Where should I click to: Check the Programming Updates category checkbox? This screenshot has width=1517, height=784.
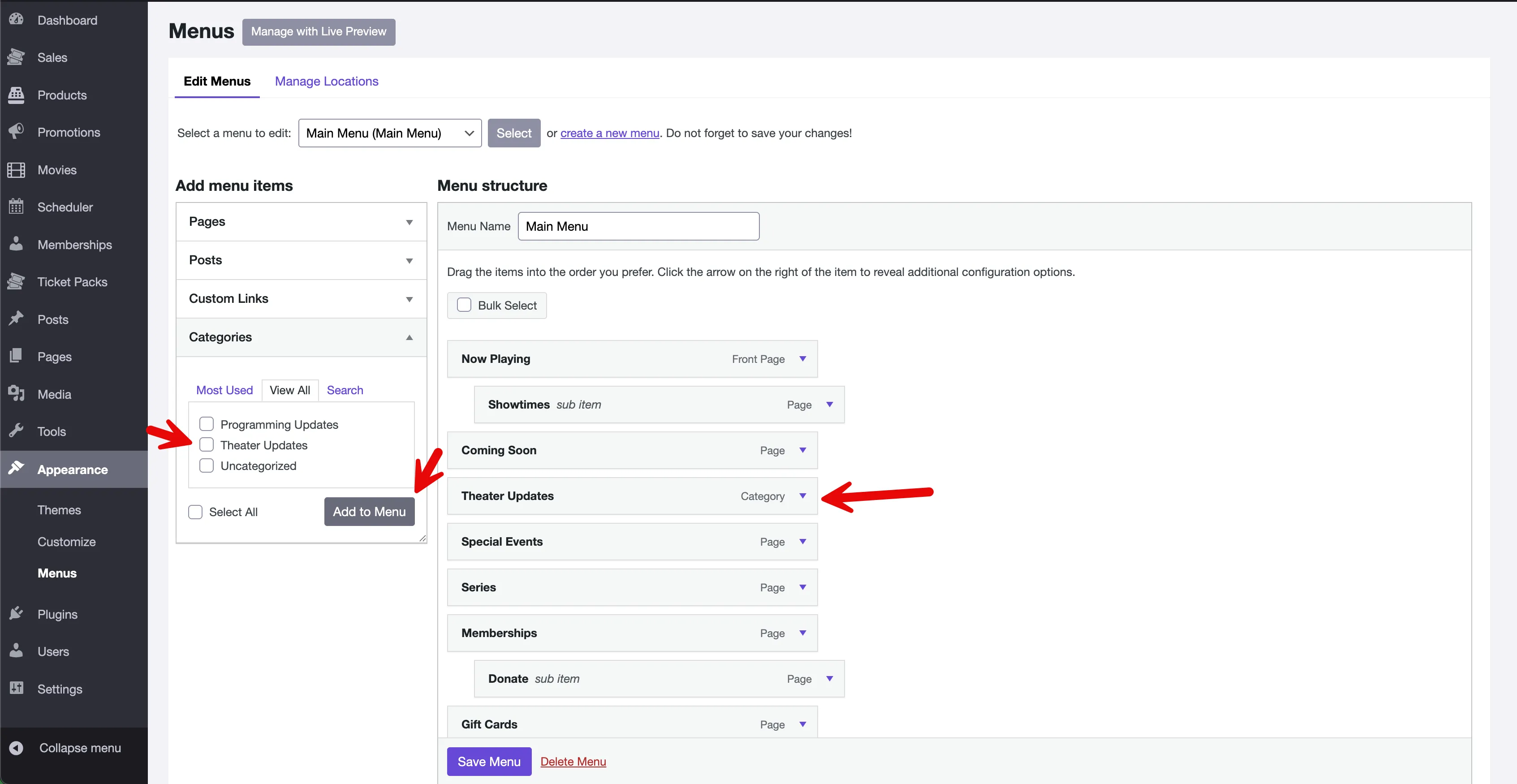click(207, 424)
